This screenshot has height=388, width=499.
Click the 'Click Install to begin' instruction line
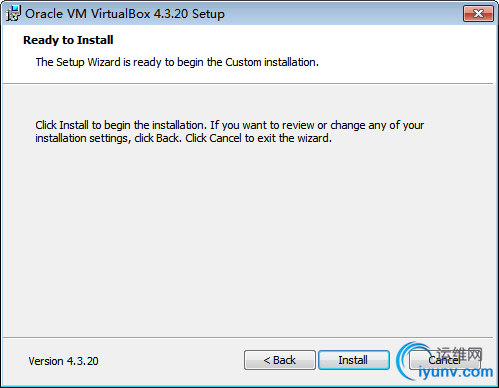230,125
